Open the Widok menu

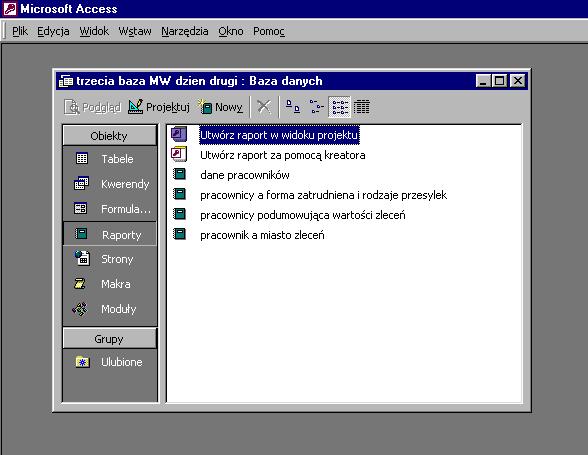click(x=94, y=31)
